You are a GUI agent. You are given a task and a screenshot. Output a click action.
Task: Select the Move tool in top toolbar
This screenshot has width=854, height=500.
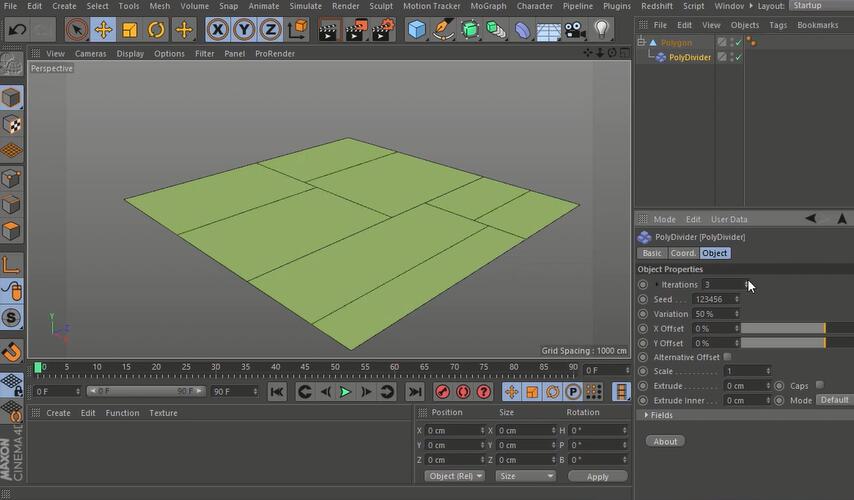(x=103, y=29)
